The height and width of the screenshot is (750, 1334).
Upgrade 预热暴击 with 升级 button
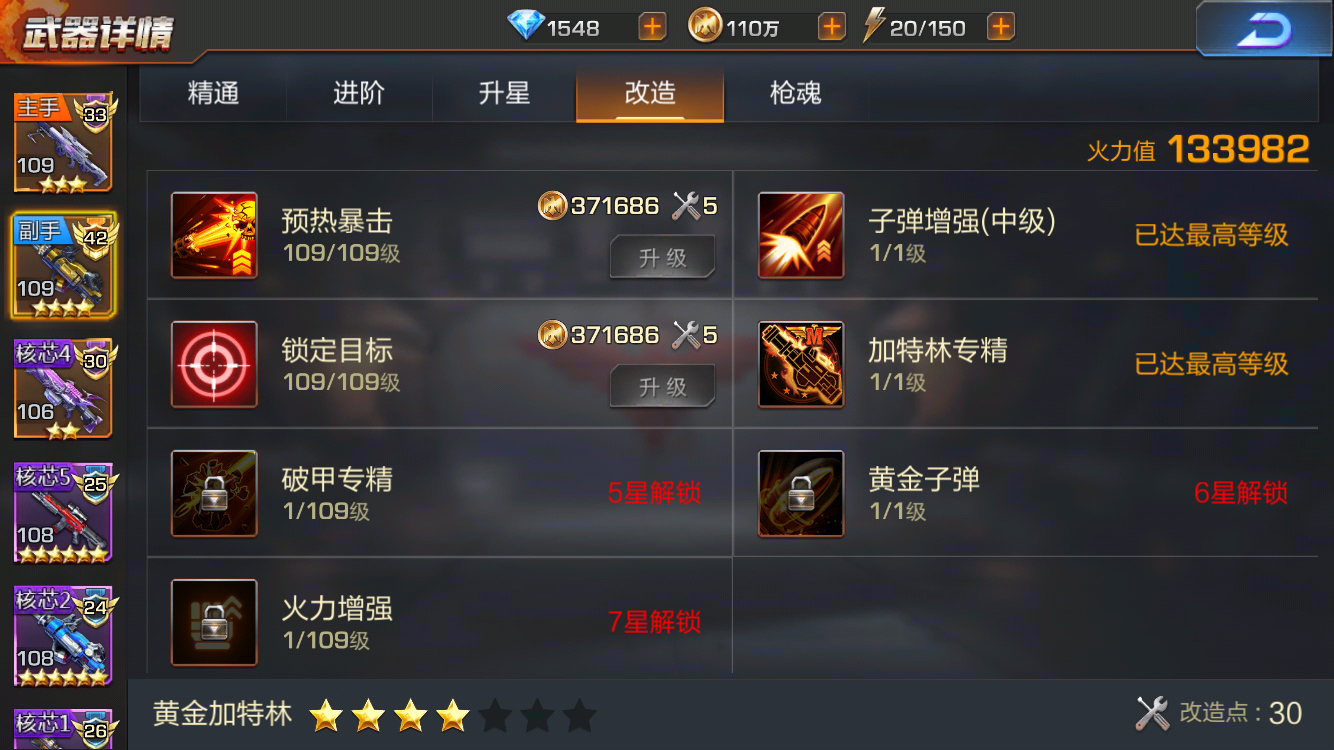pos(663,257)
